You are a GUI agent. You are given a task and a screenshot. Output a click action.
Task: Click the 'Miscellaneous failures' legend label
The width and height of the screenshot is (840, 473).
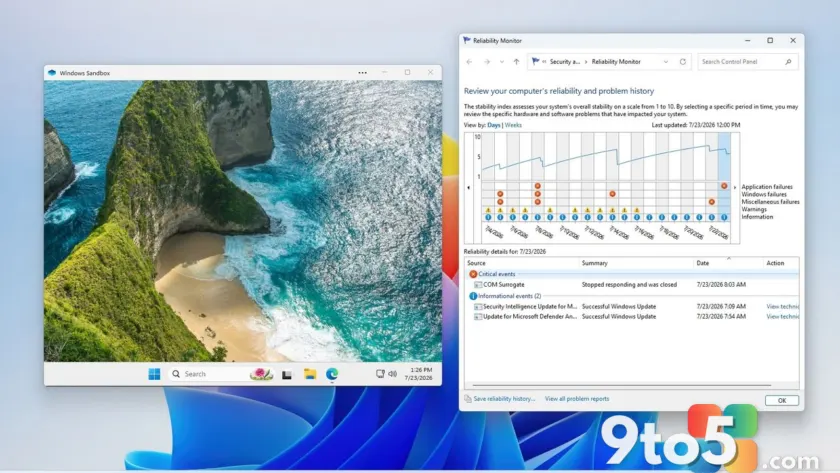(x=770, y=201)
